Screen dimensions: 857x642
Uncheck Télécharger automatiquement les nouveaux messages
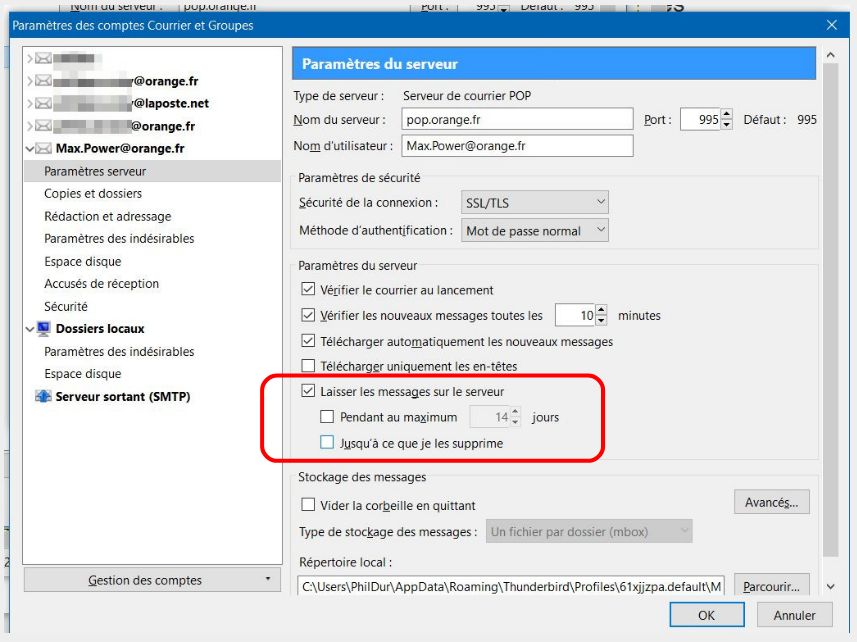tap(308, 341)
